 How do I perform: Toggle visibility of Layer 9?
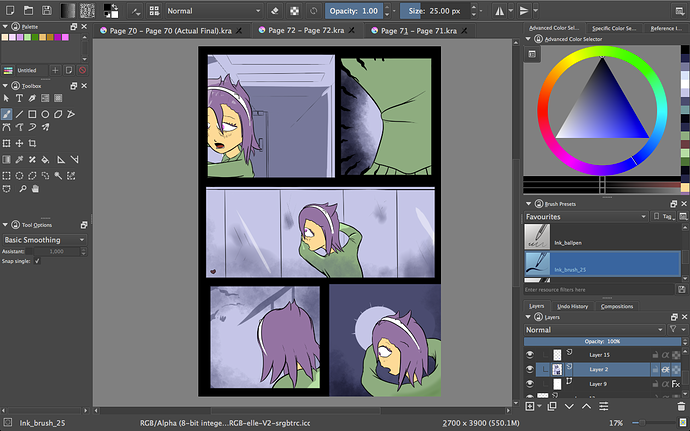click(531, 383)
